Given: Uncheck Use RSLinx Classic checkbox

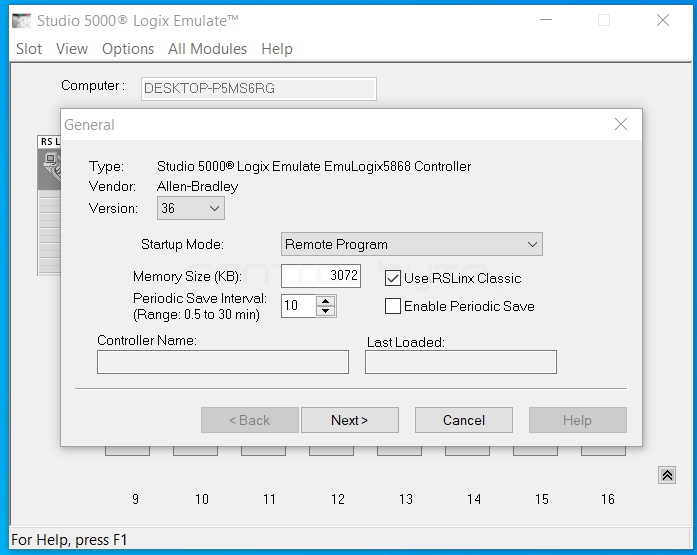Looking at the screenshot, I should 393,279.
